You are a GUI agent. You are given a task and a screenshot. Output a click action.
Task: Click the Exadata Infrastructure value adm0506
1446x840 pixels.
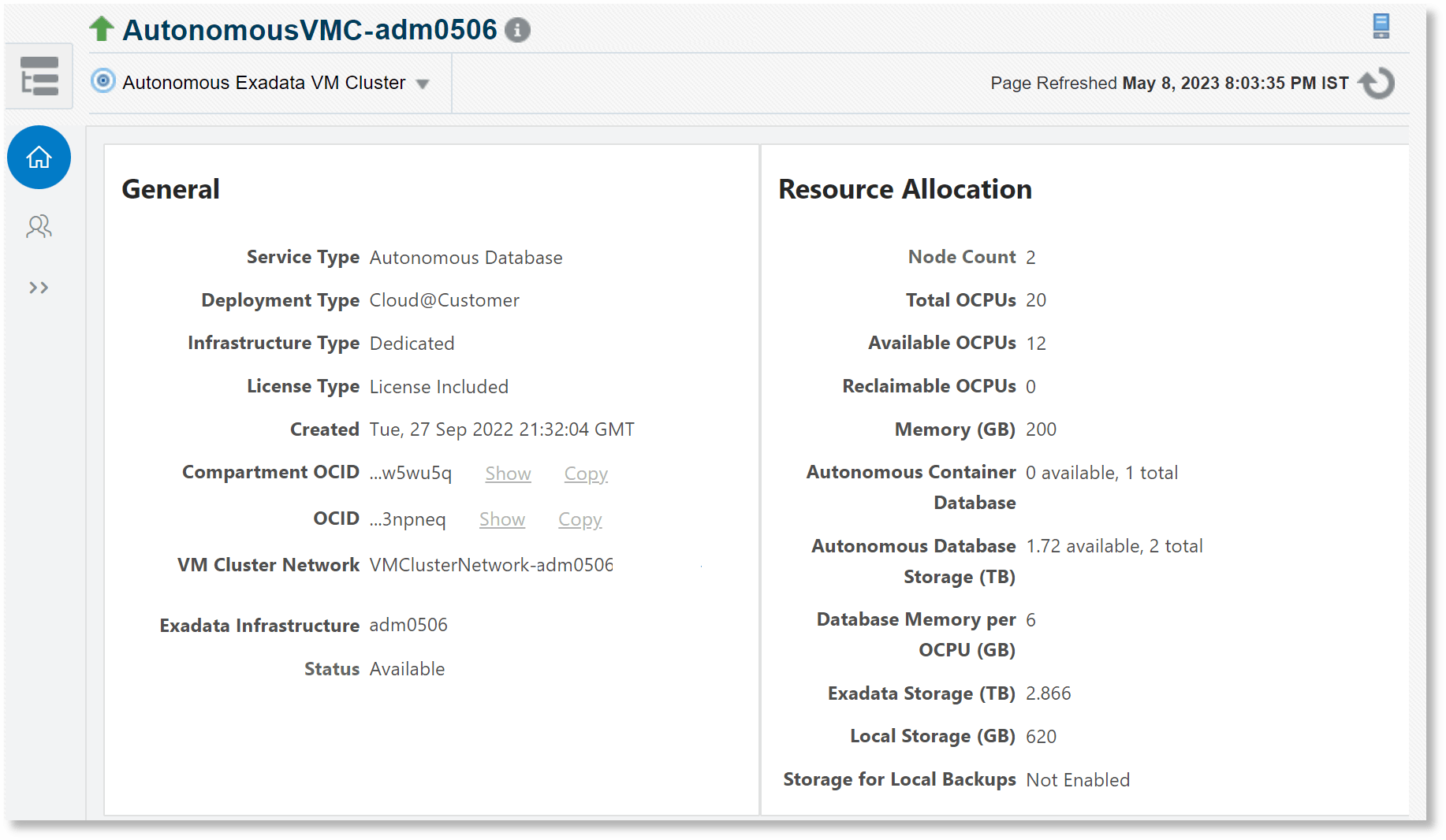tap(408, 625)
